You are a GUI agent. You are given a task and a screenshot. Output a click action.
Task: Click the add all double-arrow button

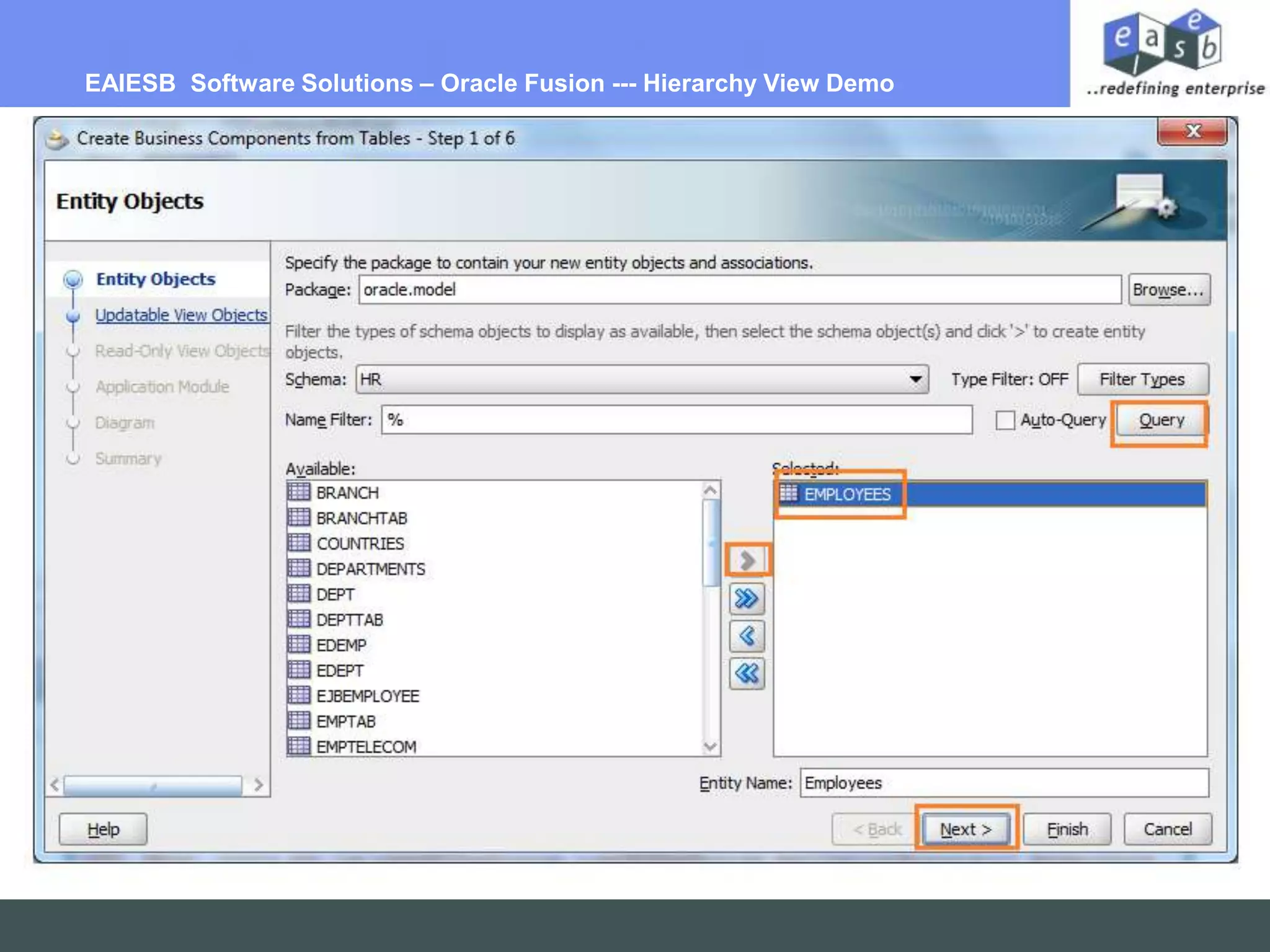(x=747, y=599)
